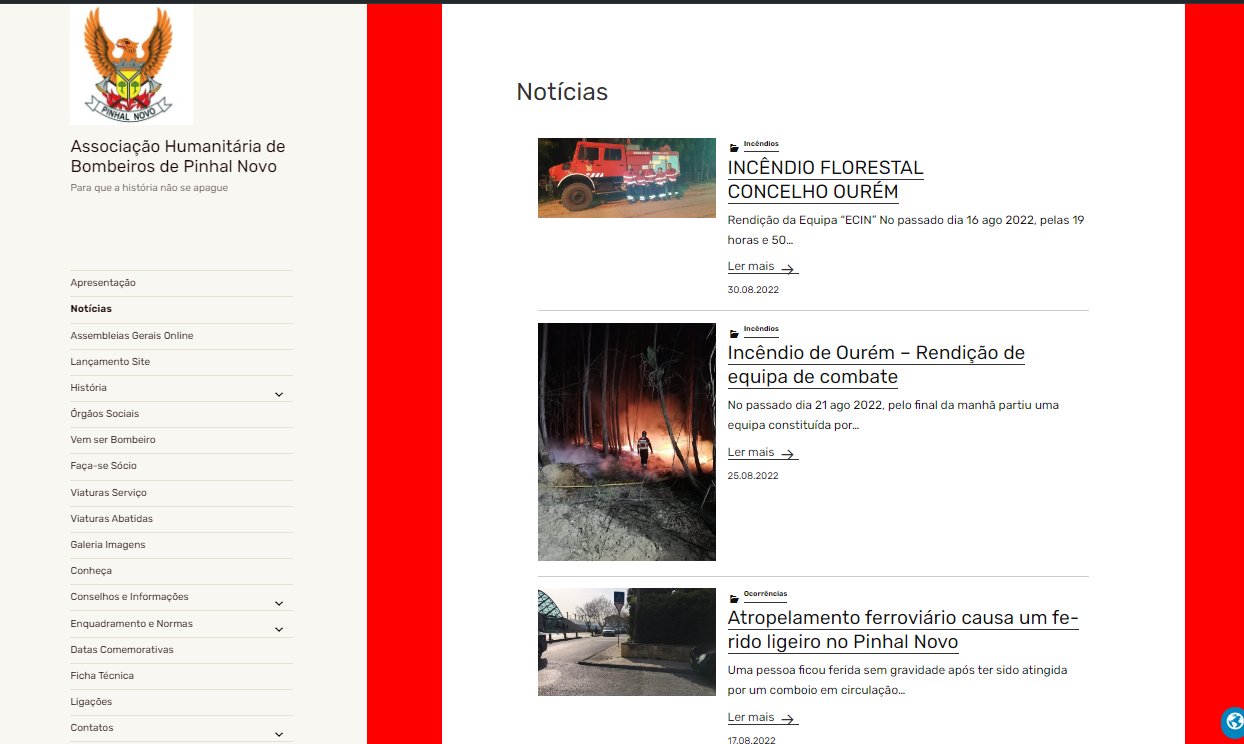This screenshot has width=1244, height=744.
Task: Expand the História submenu chevron
Action: click(279, 394)
